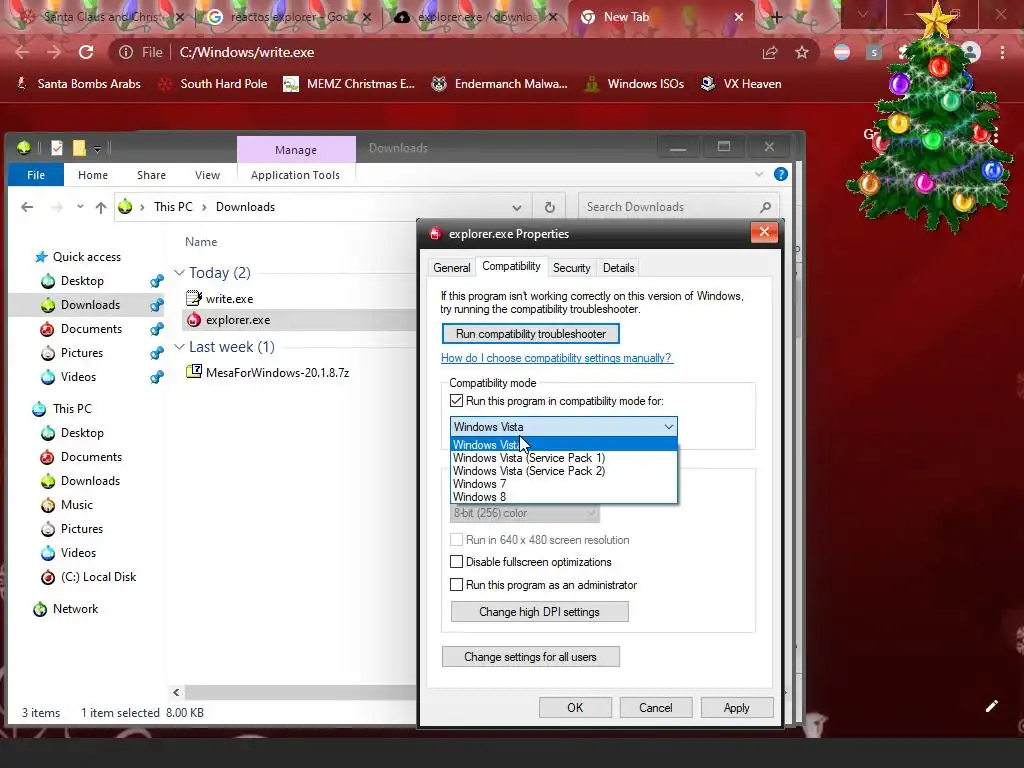Select MesaForWindows-20.1.8.7z file
1024x768 pixels.
pos(277,373)
